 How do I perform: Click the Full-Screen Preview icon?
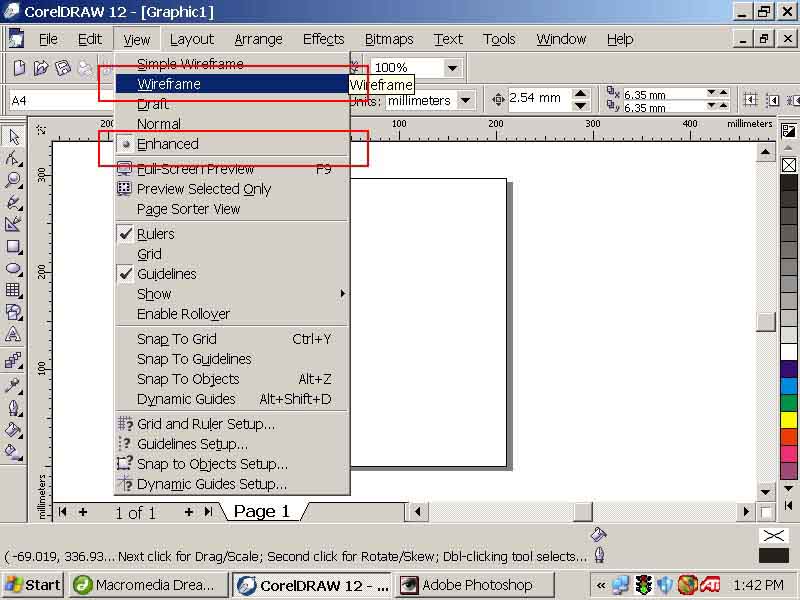click(x=124, y=169)
